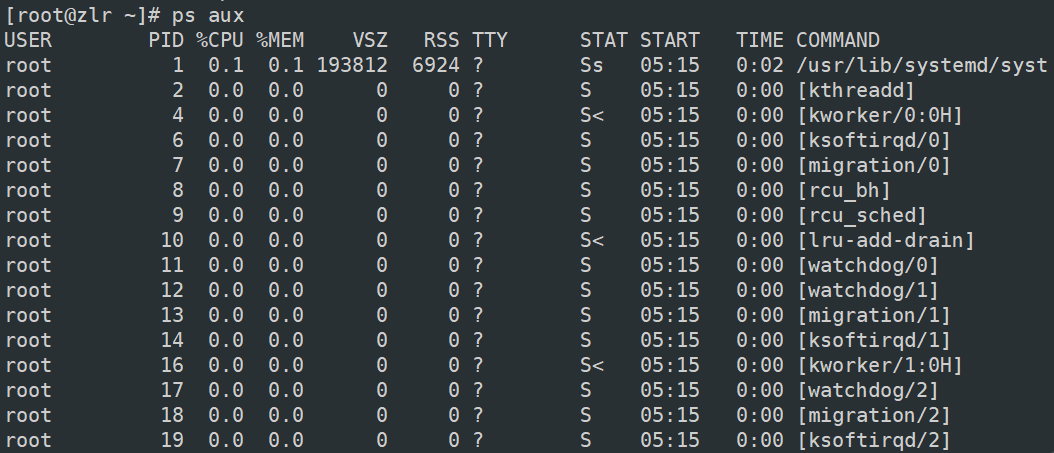Click the [kworker/1:0H] process name
This screenshot has width=1054, height=453.
[880, 365]
